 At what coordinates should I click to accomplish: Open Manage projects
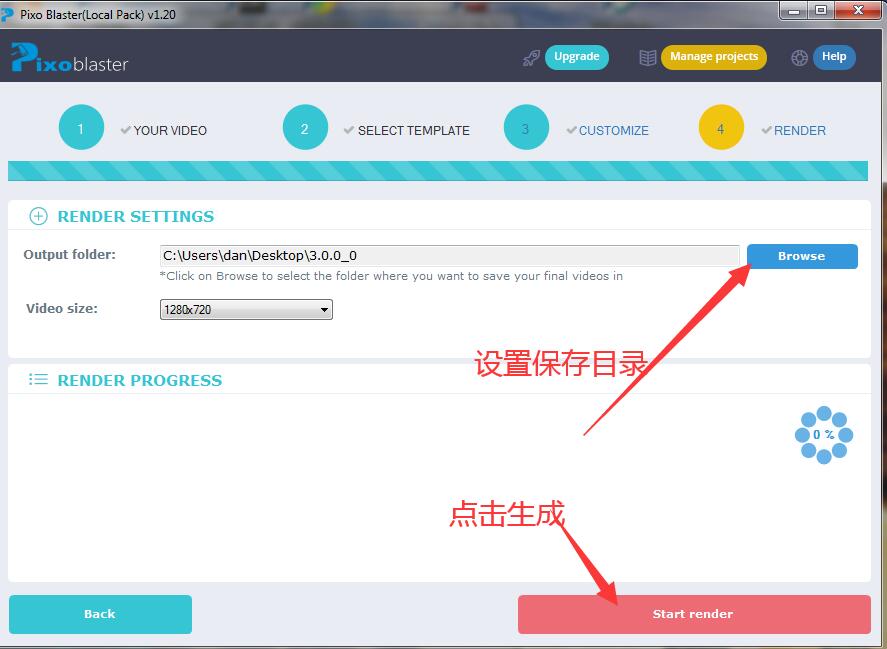point(713,57)
